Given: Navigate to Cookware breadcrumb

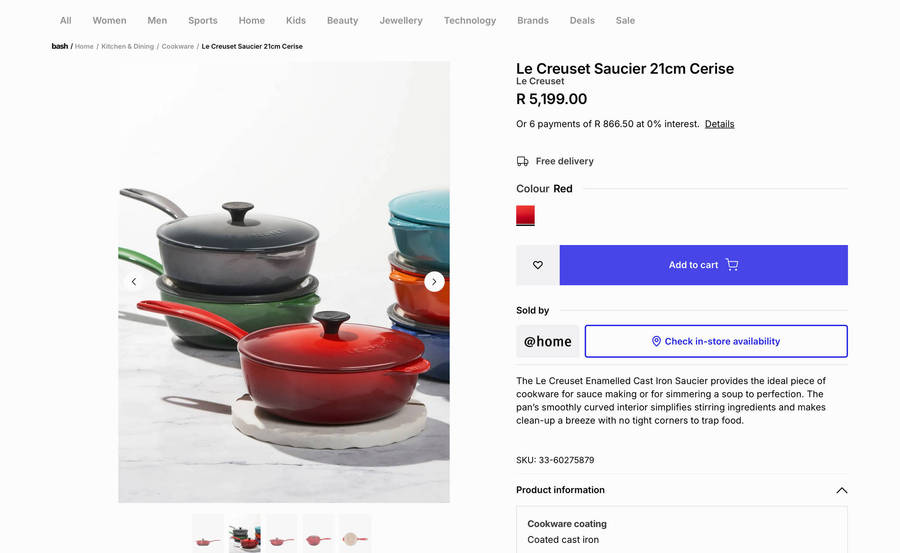Looking at the screenshot, I should pos(177,46).
